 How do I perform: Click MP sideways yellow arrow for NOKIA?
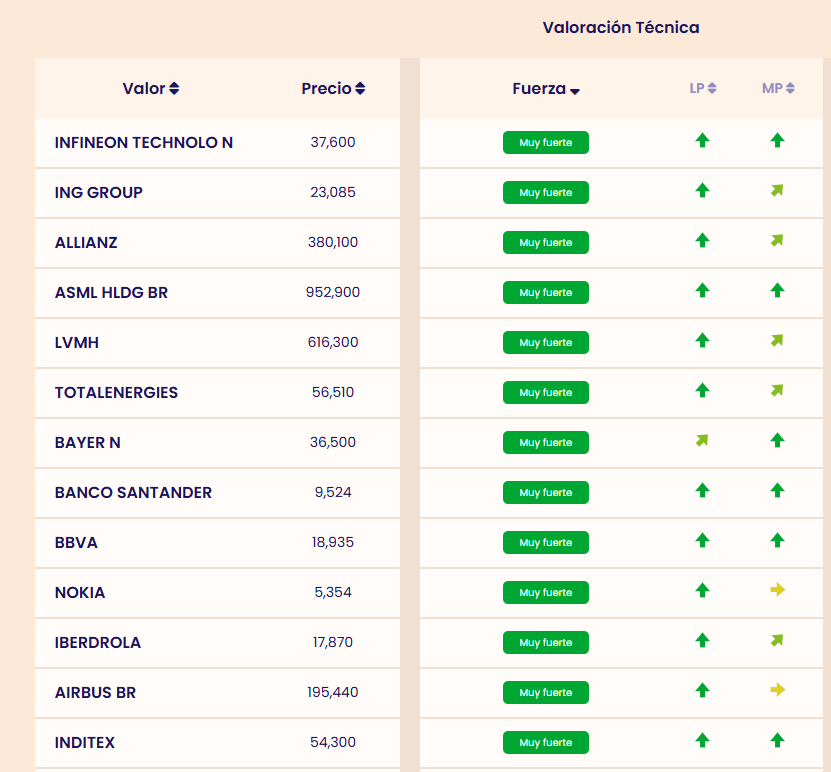click(x=777, y=591)
